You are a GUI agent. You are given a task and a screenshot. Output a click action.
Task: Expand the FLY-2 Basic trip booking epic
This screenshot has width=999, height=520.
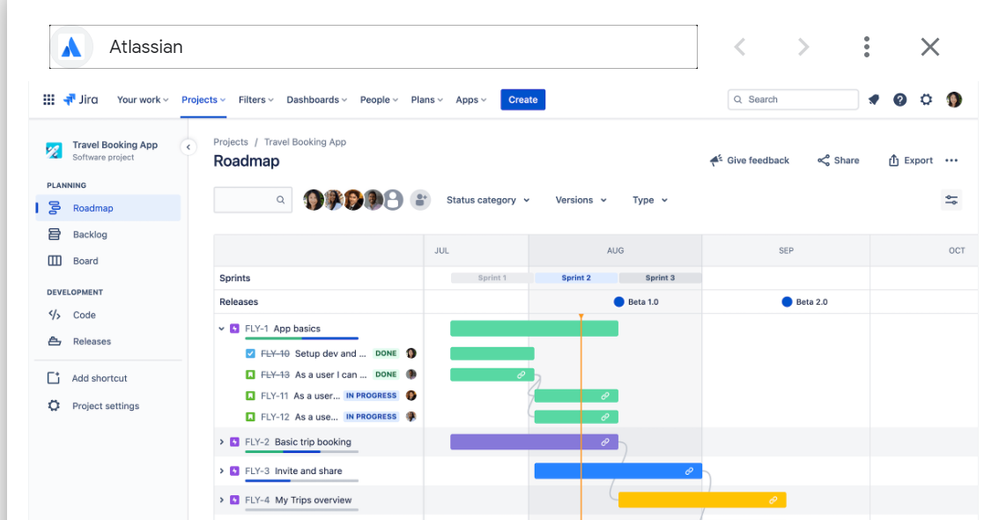coord(221,442)
